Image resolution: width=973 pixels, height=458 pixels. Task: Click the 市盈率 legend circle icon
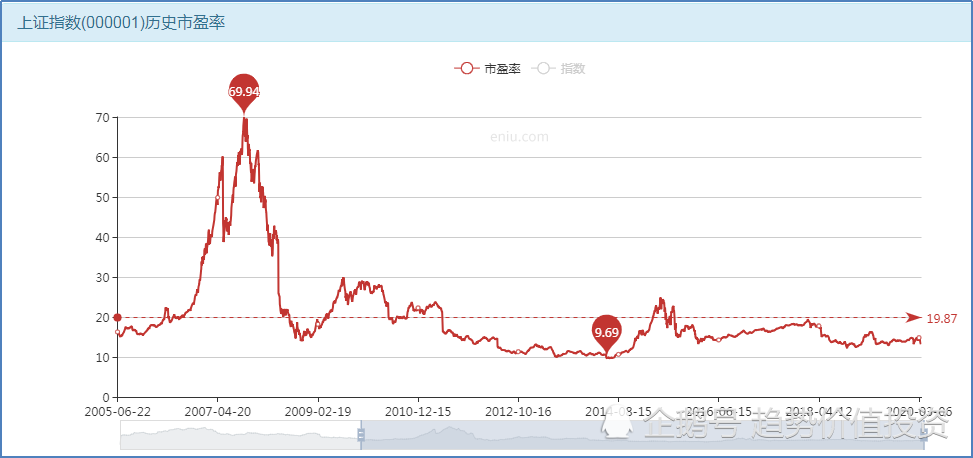coord(467,68)
